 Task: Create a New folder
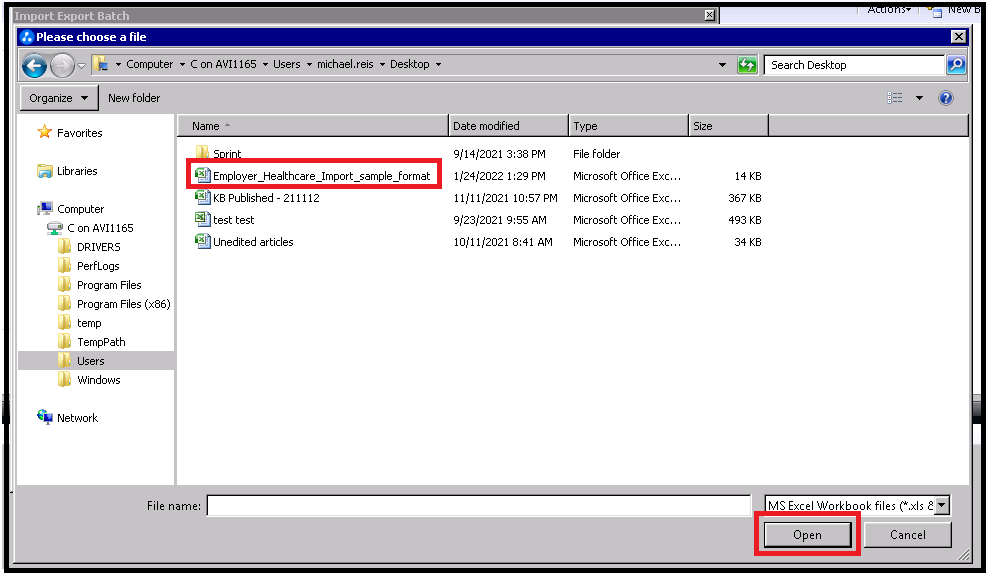pyautogui.click(x=134, y=98)
